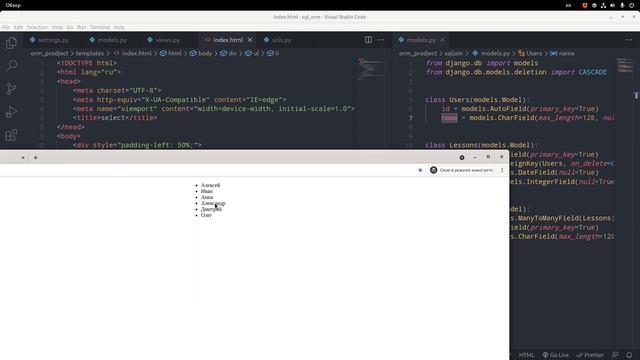Switch to the settings.py tab
The width and height of the screenshot is (640, 360).
pos(49,40)
